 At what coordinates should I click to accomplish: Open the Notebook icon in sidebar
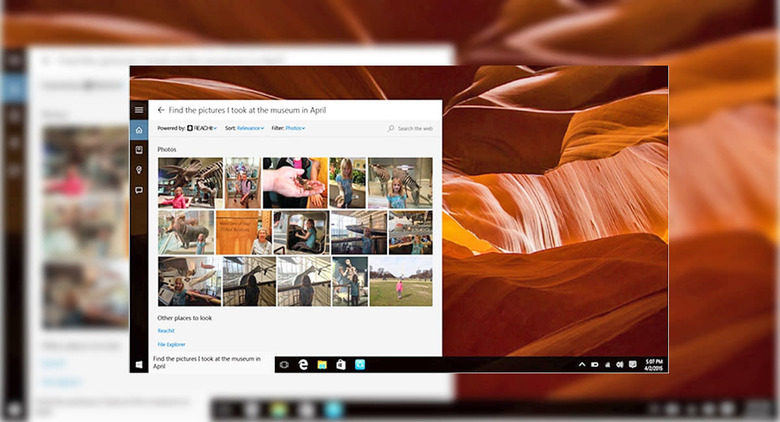[139, 150]
